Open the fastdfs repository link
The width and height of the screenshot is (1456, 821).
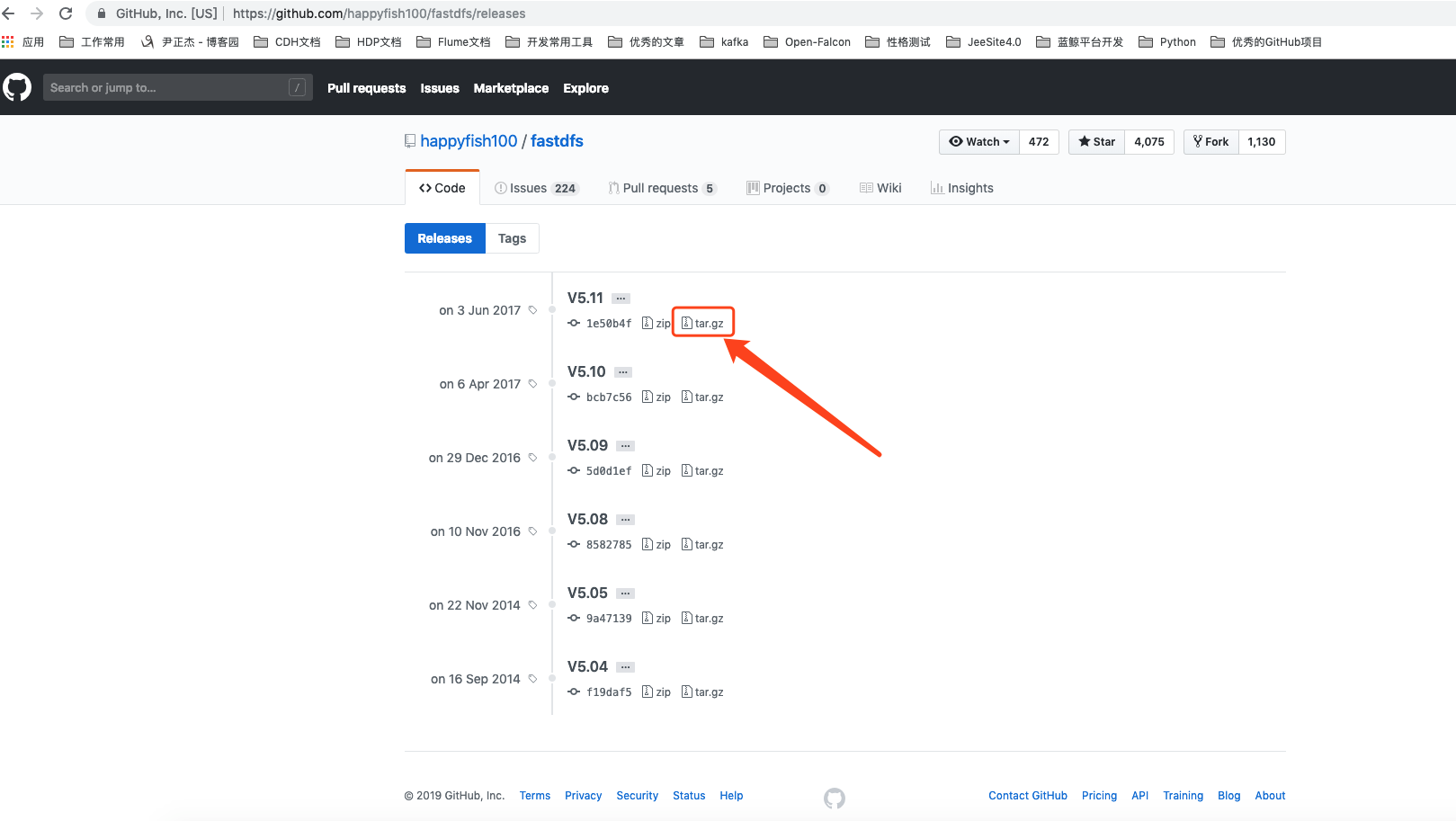(557, 141)
